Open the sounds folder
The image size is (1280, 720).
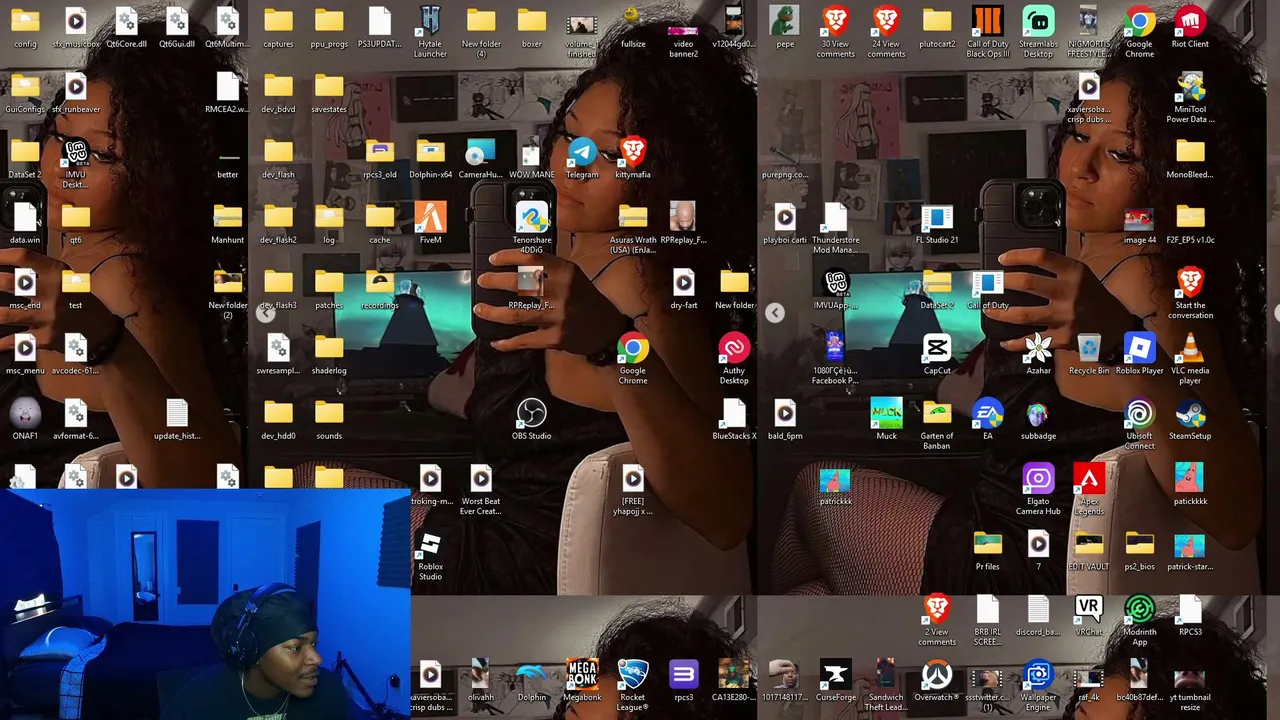point(329,419)
